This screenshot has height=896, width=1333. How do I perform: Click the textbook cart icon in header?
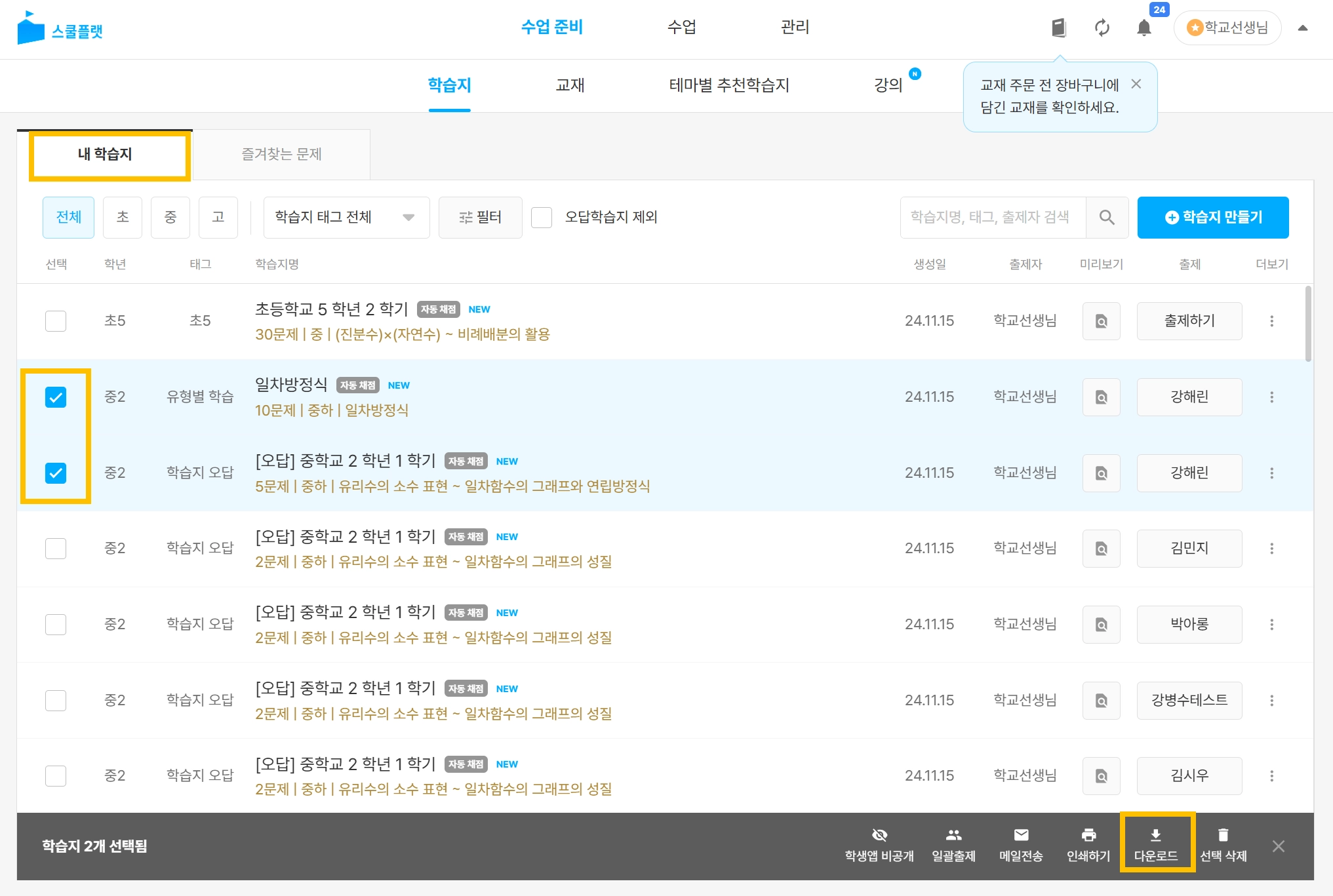[1058, 28]
